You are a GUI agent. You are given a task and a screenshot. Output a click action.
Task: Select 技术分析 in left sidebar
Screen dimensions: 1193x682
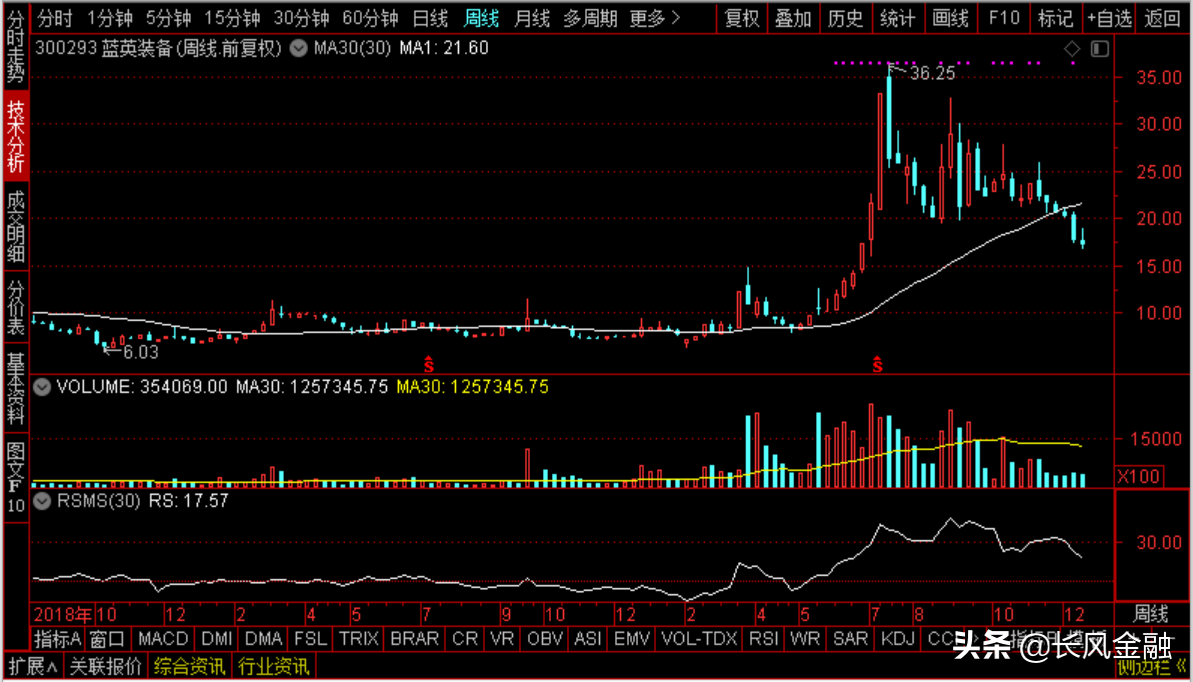pyautogui.click(x=15, y=135)
